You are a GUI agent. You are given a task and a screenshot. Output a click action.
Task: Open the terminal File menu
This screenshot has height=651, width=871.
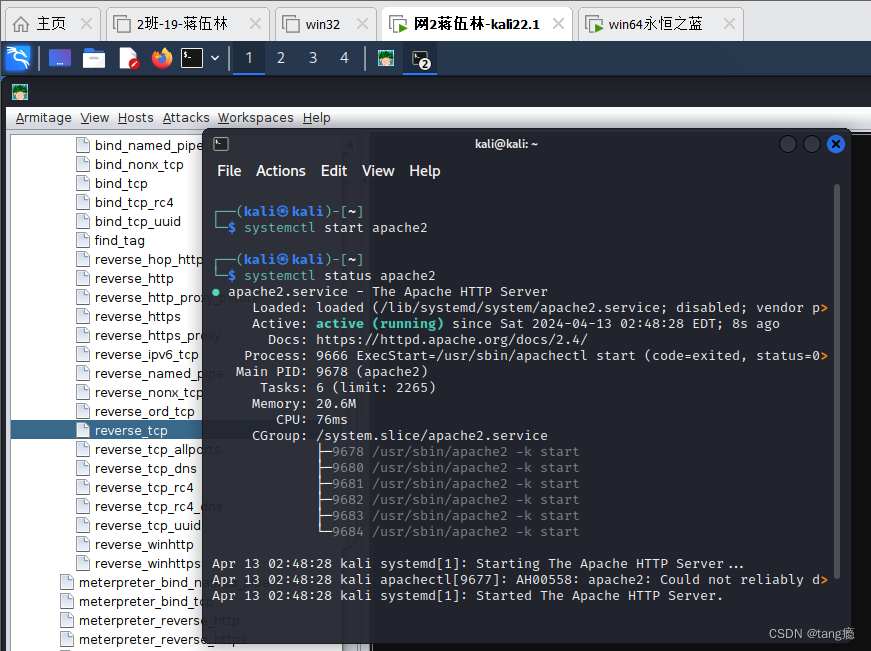[229, 171]
